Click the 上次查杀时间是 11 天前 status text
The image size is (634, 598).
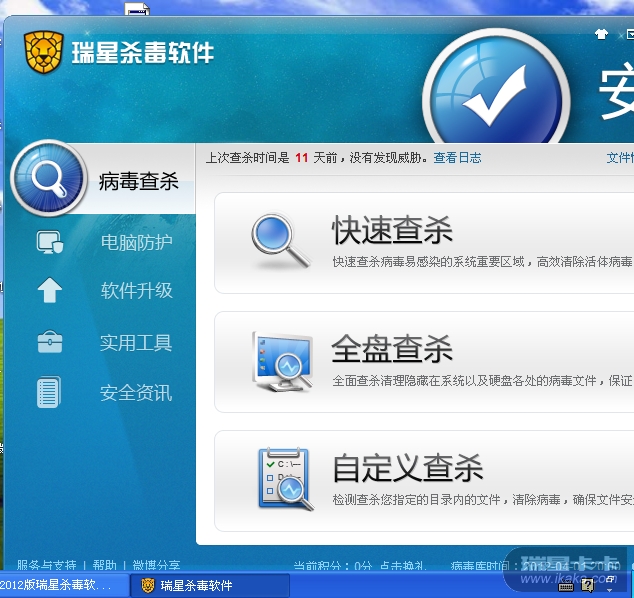click(x=271, y=158)
